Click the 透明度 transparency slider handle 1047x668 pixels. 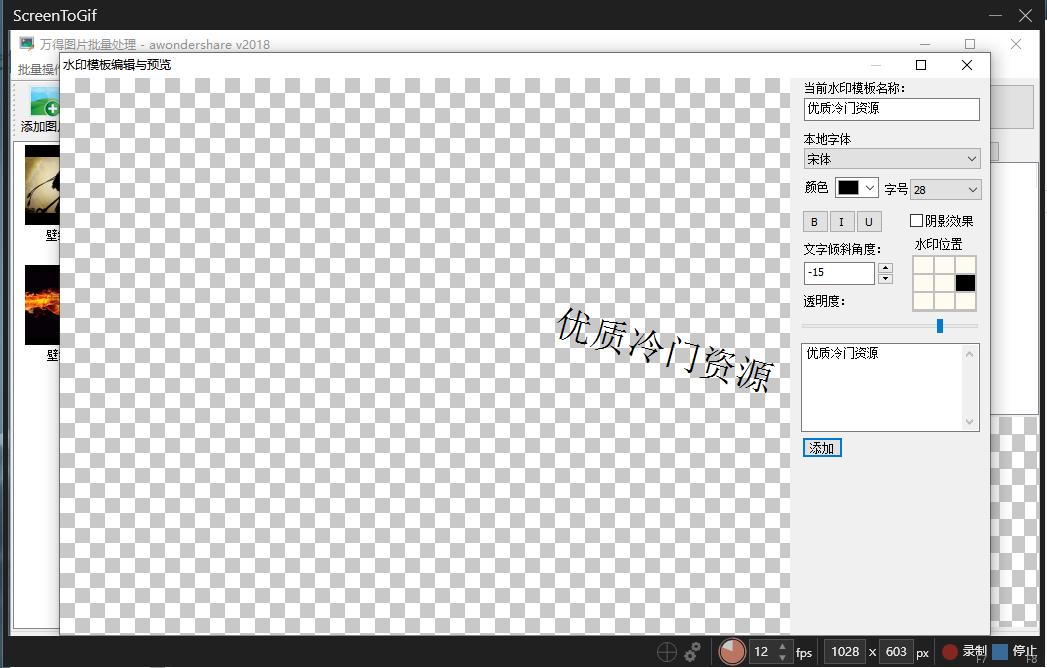[939, 326]
